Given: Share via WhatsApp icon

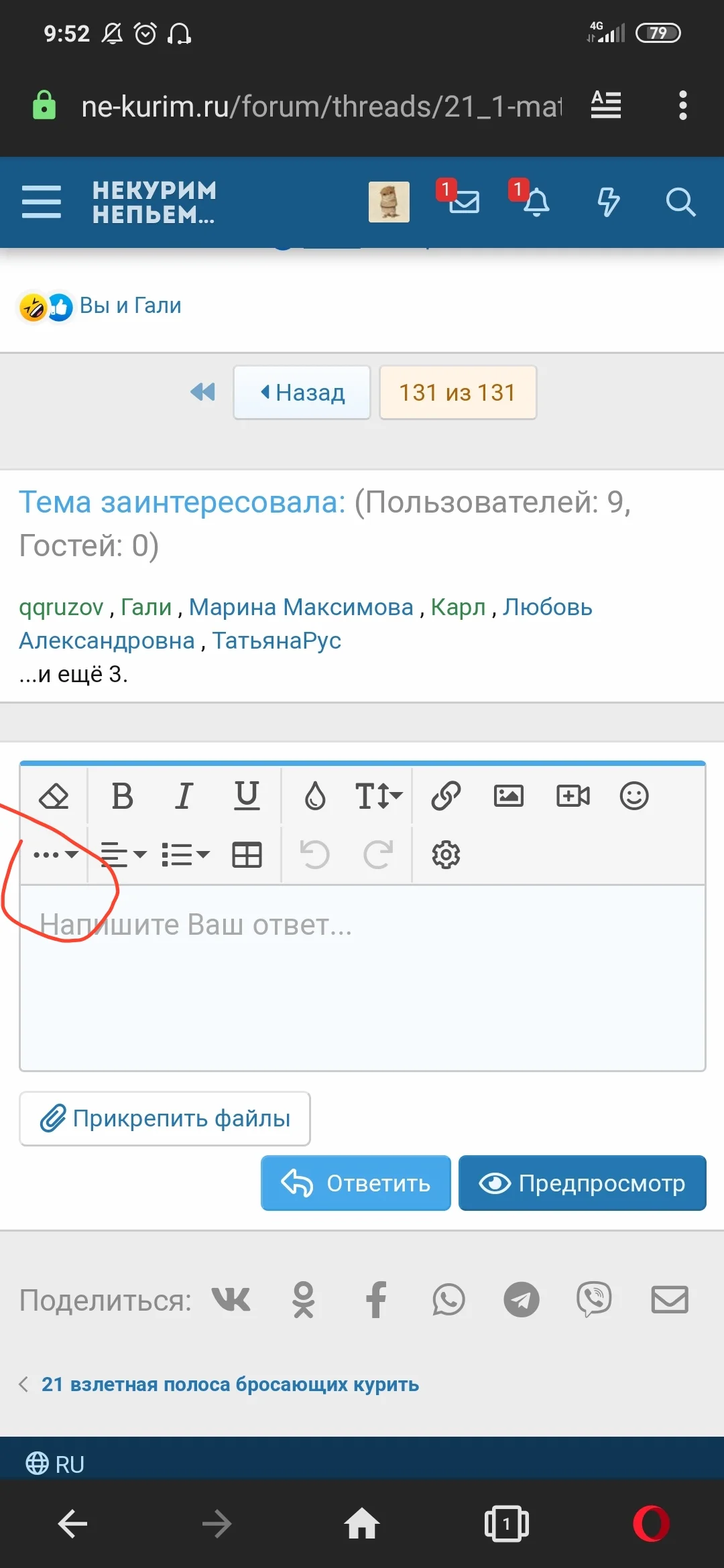Looking at the screenshot, I should coord(448,1300).
